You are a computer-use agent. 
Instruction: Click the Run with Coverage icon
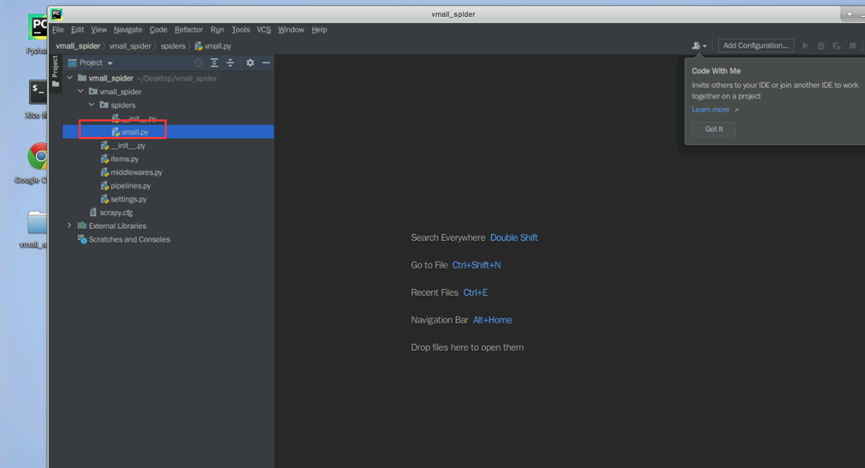[837, 46]
